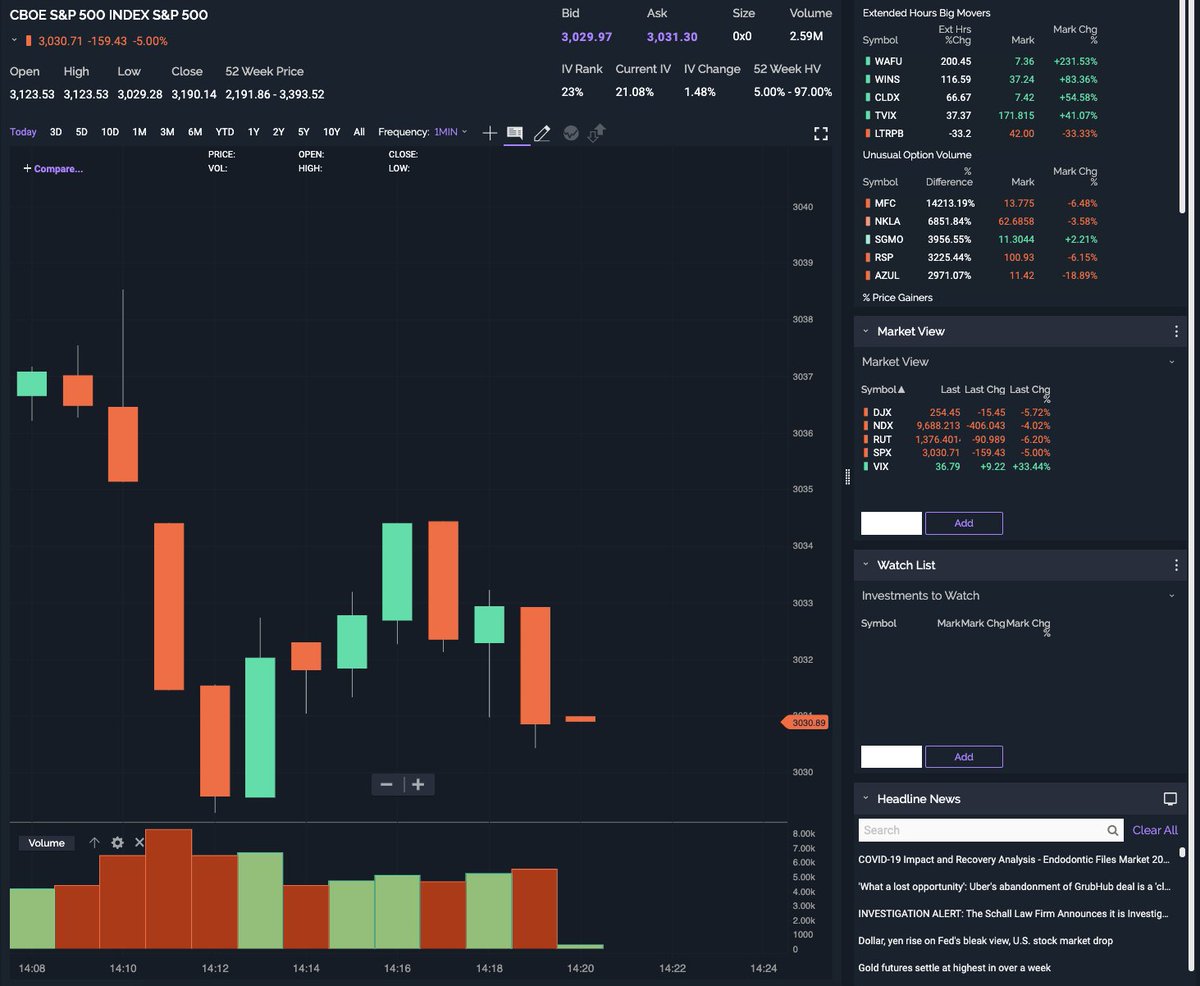Zoom in chart with plus button
The width and height of the screenshot is (1200, 986).
tap(419, 785)
